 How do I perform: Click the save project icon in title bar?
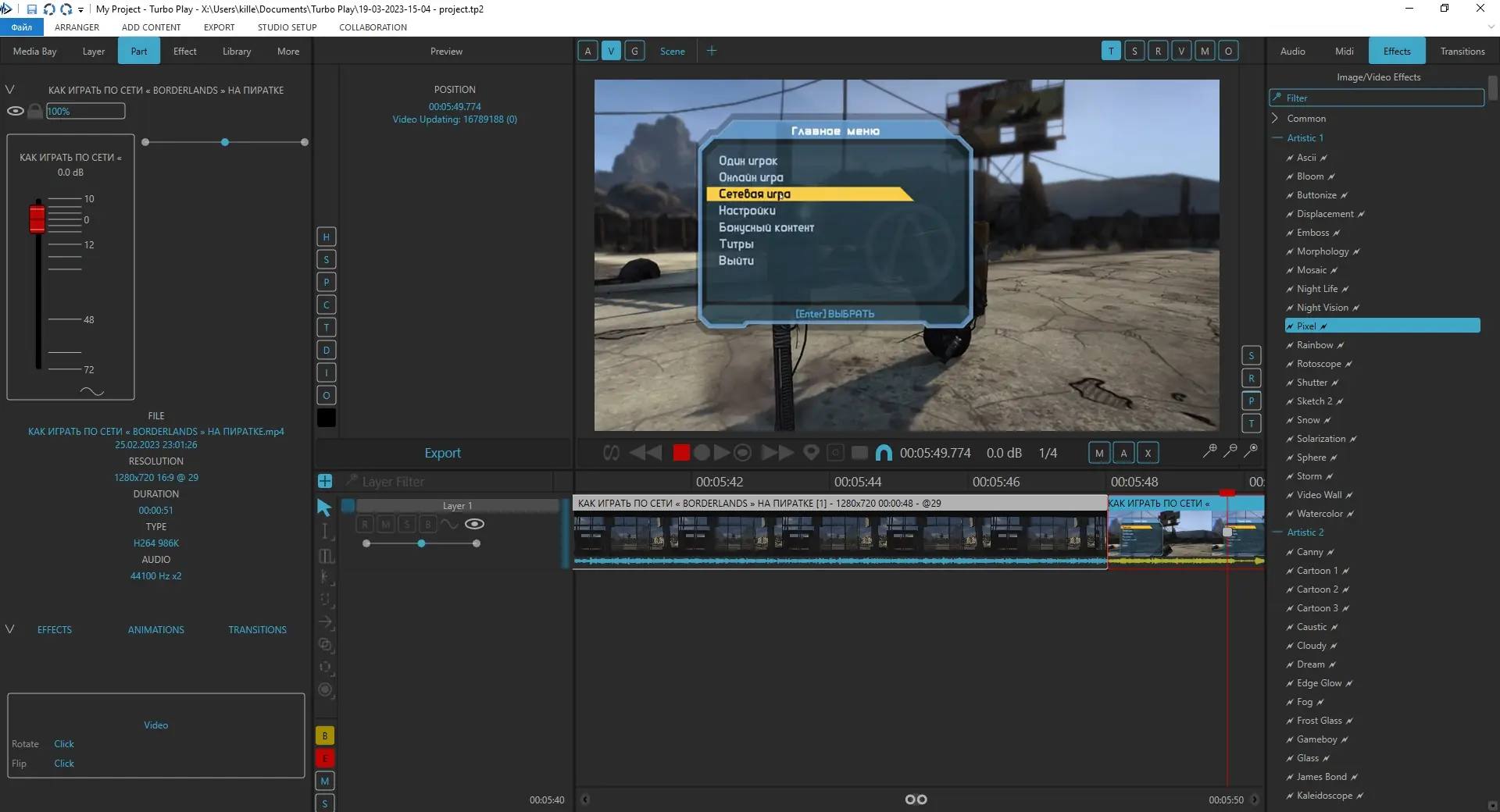coord(32,9)
